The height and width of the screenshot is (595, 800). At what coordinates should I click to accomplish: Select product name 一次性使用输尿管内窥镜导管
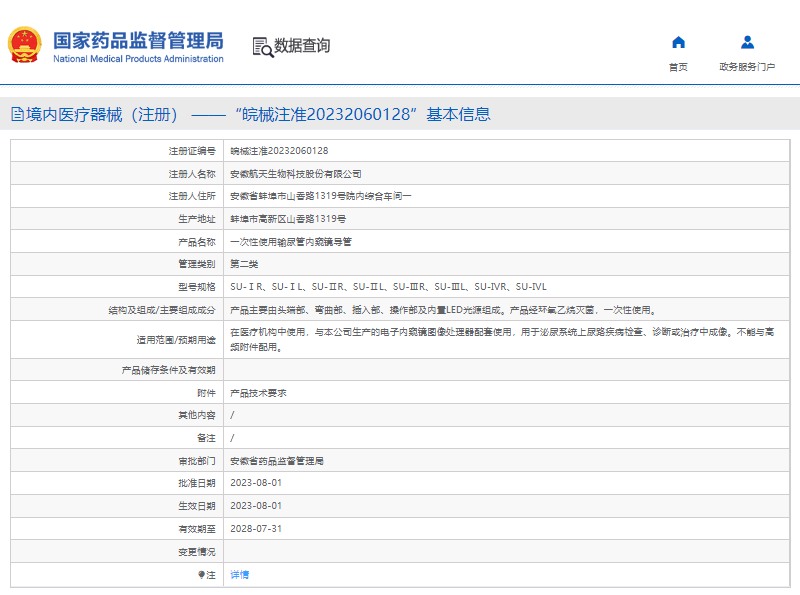(291, 242)
